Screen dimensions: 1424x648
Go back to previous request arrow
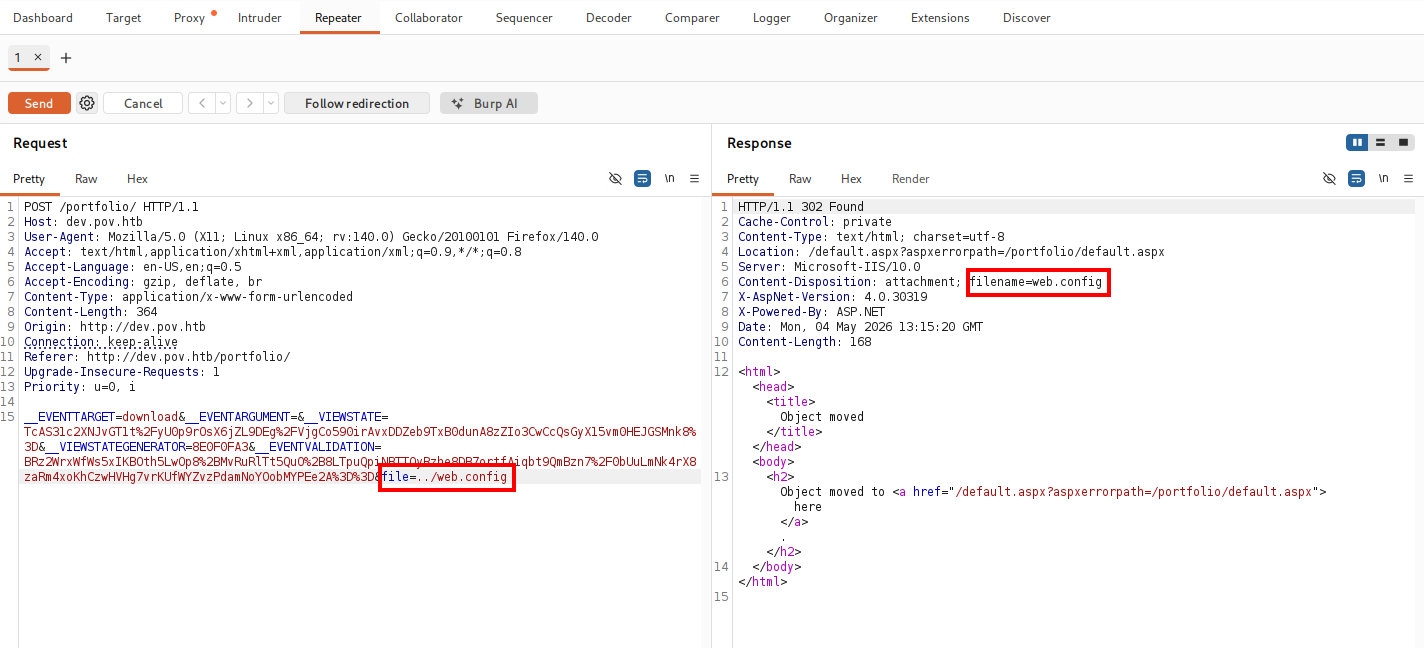point(202,103)
